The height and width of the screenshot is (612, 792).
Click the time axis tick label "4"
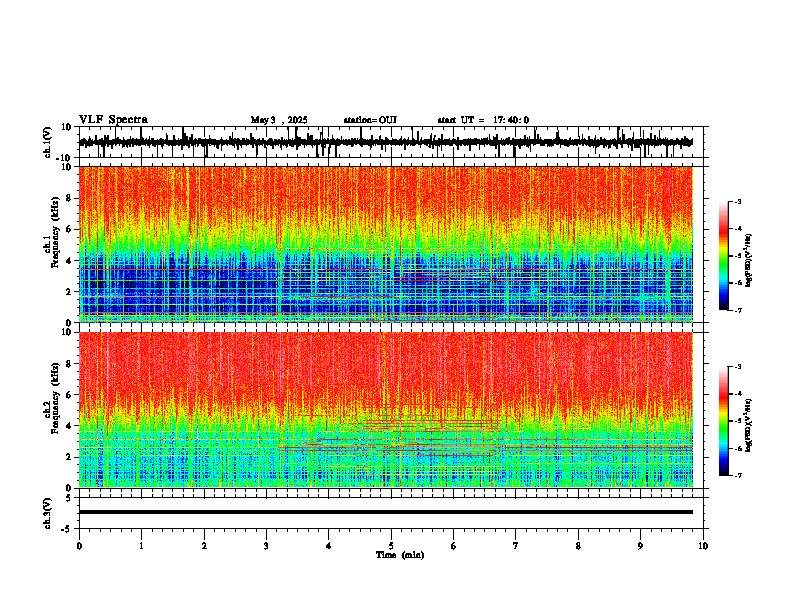(x=329, y=546)
